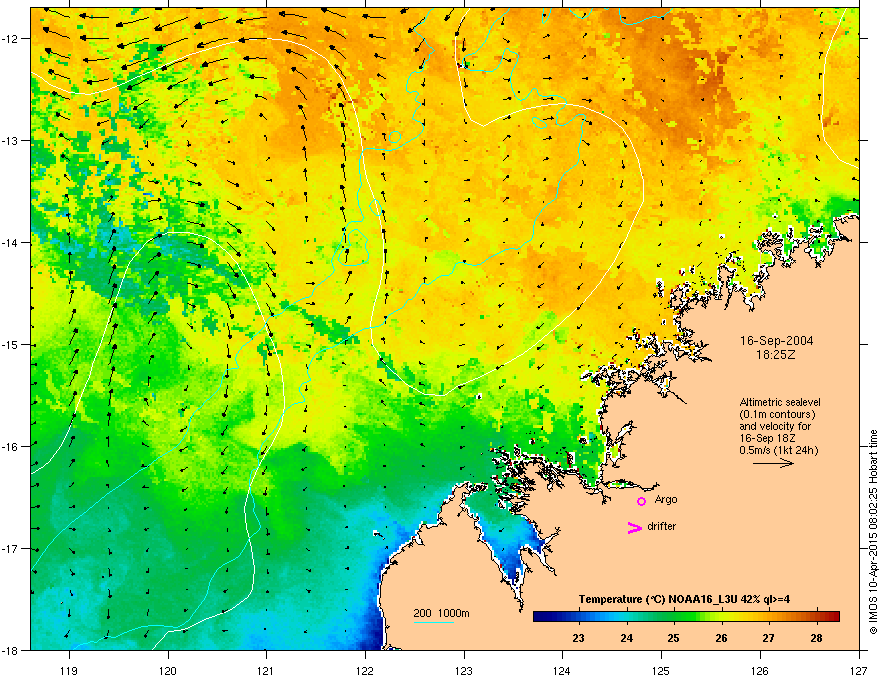Click the '23' temperature scale value
880x680 pixels.
point(578,638)
